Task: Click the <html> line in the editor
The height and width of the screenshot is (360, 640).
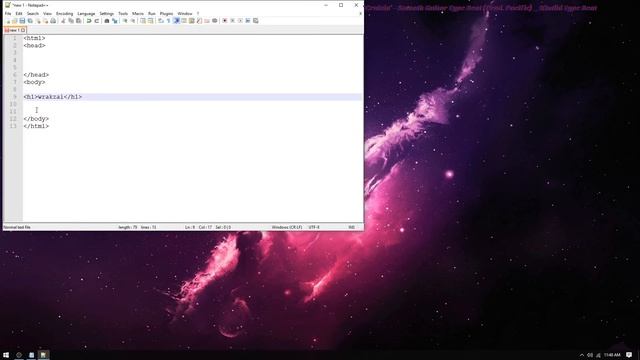Action: pos(34,38)
